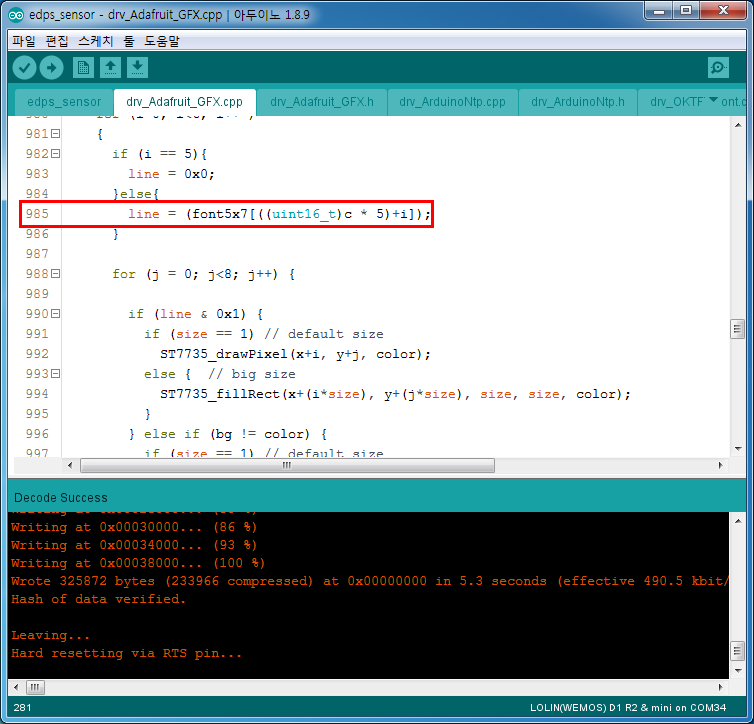Image resolution: width=754 pixels, height=724 pixels.
Task: Click the ST7735_drawPixel call on line 992
Action: (295, 354)
